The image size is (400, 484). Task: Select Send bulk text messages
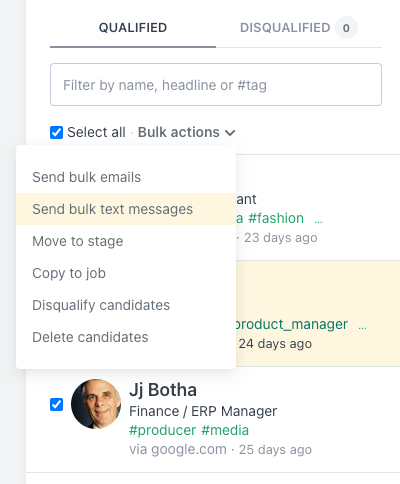[126, 209]
